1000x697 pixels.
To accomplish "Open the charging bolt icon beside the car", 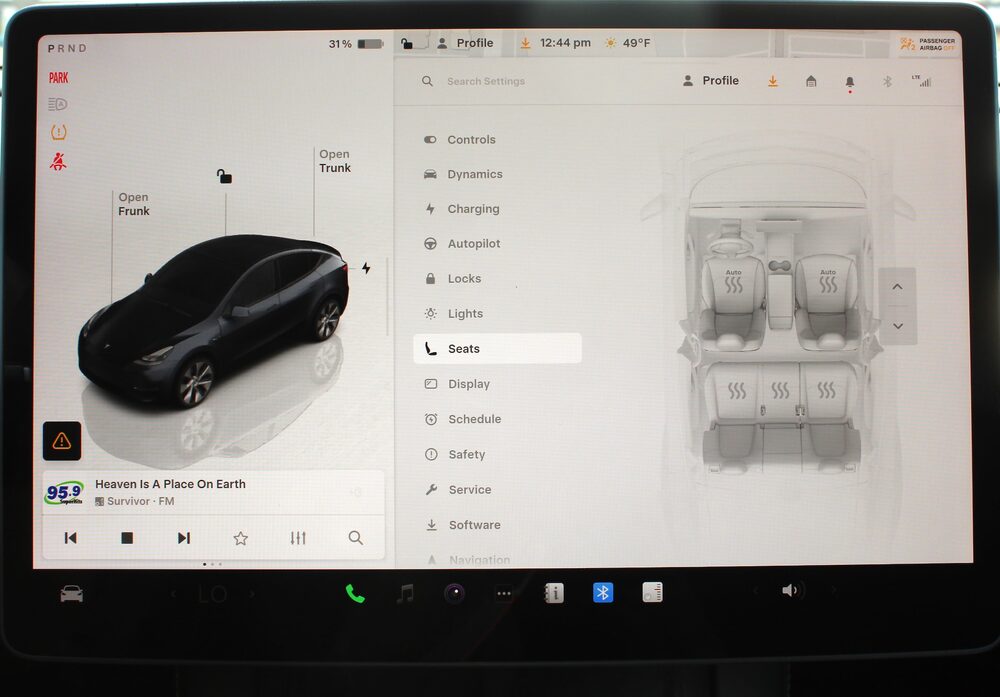I will 366,268.
